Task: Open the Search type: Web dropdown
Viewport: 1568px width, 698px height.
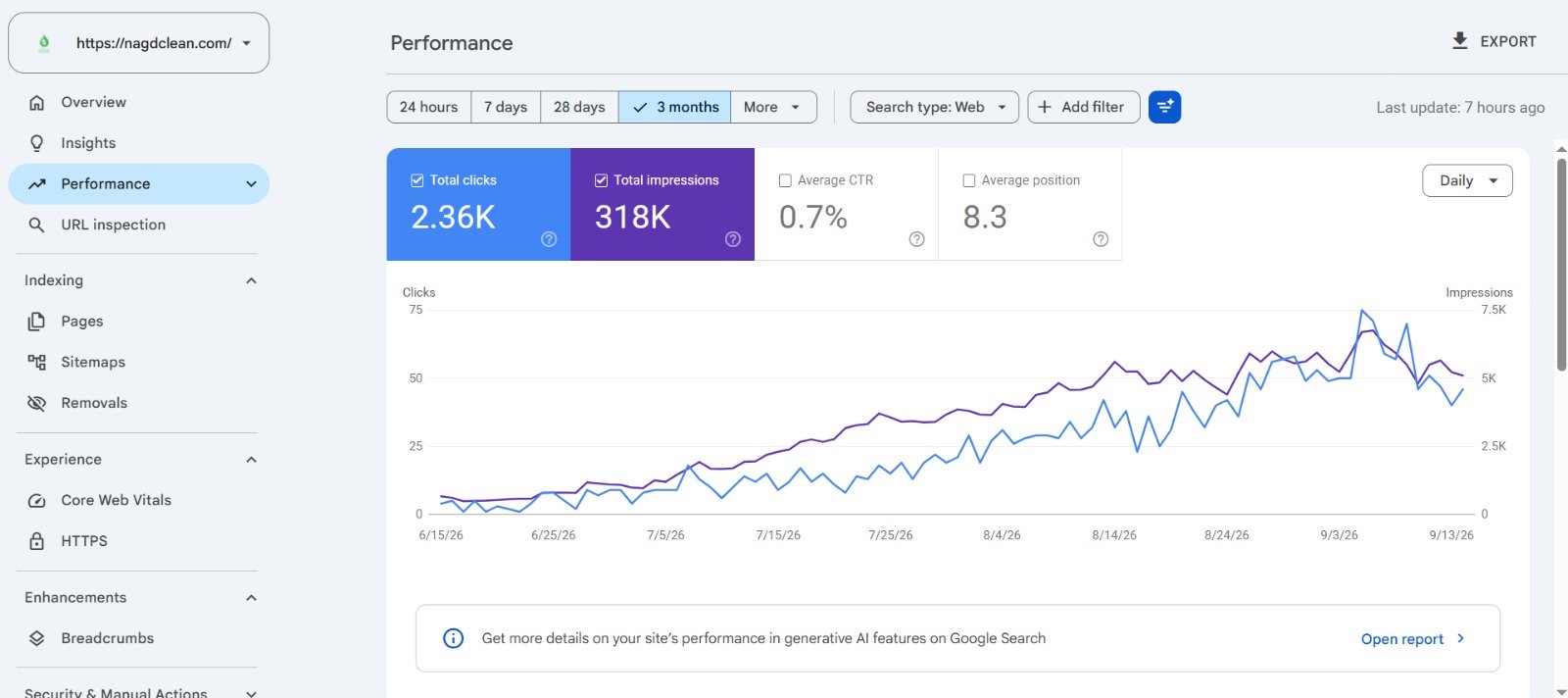Action: [934, 107]
